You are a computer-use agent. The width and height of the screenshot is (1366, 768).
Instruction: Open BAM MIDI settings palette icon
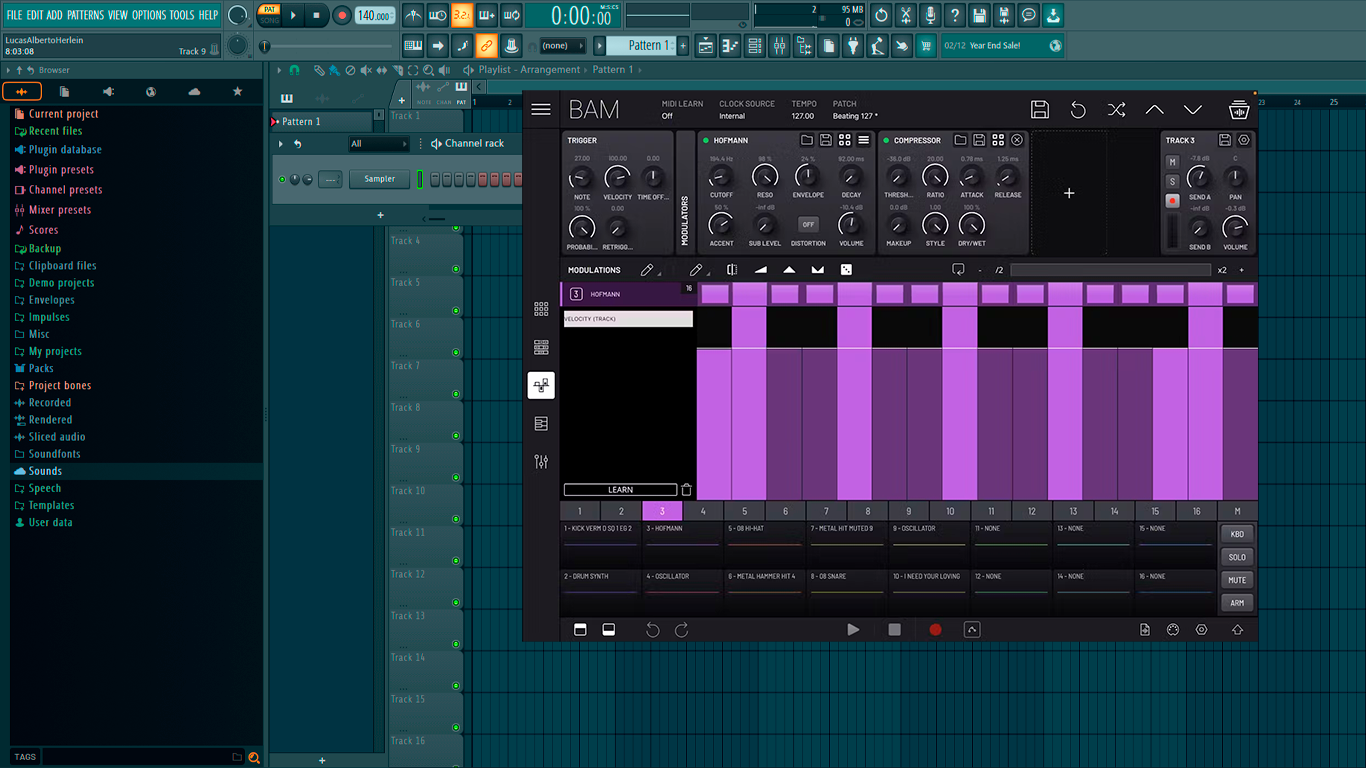pyautogui.click(x=1173, y=630)
